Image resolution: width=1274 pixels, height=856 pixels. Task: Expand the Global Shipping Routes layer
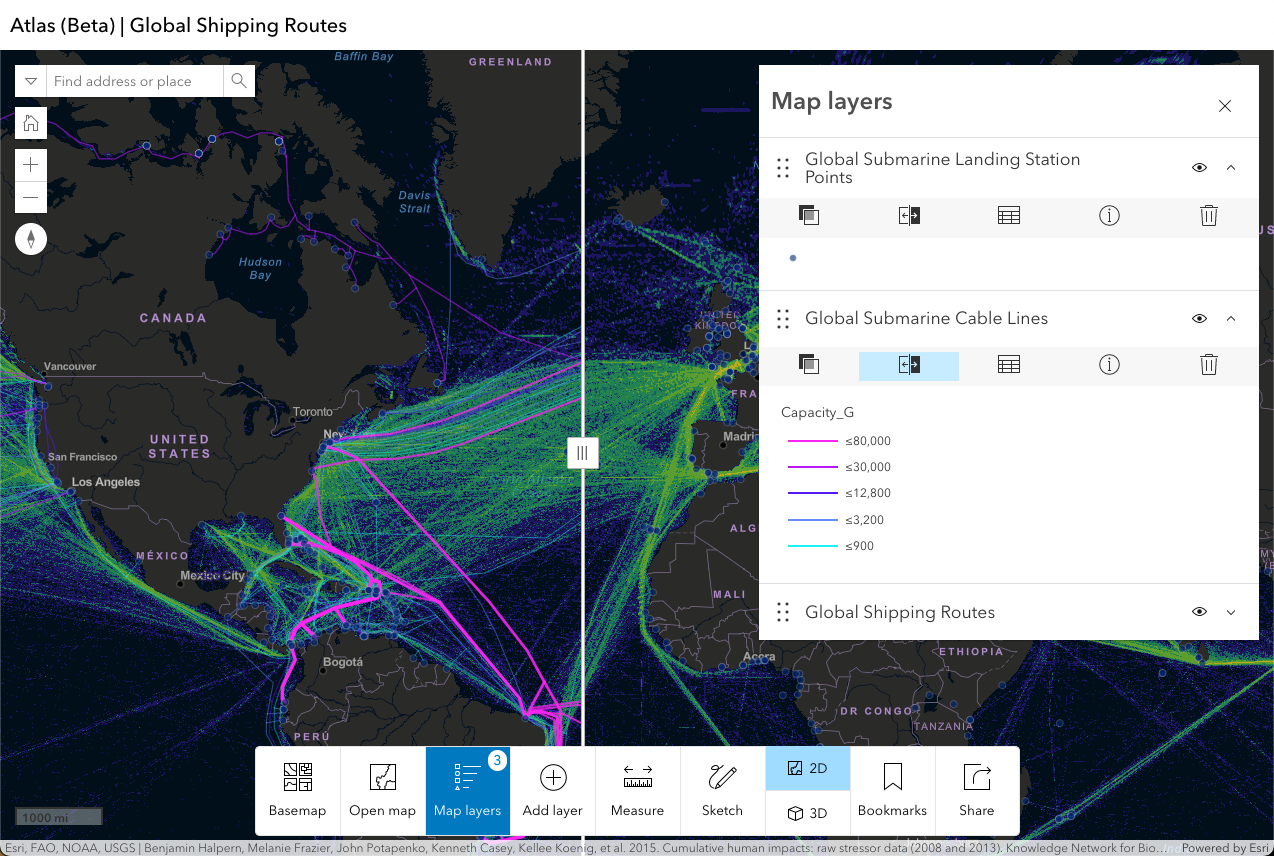[x=1231, y=612]
